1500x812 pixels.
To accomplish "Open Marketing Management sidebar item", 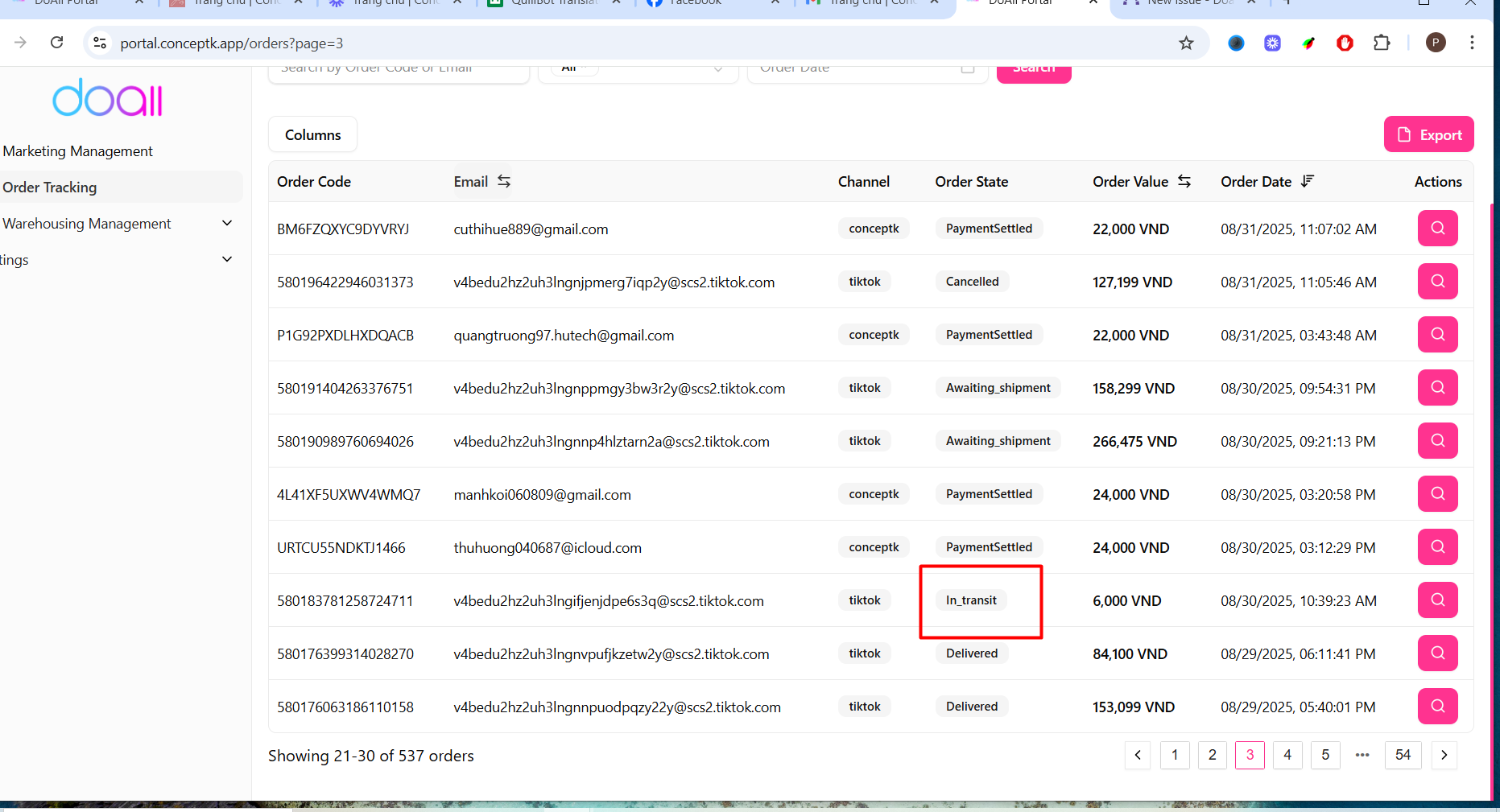I will [77, 151].
